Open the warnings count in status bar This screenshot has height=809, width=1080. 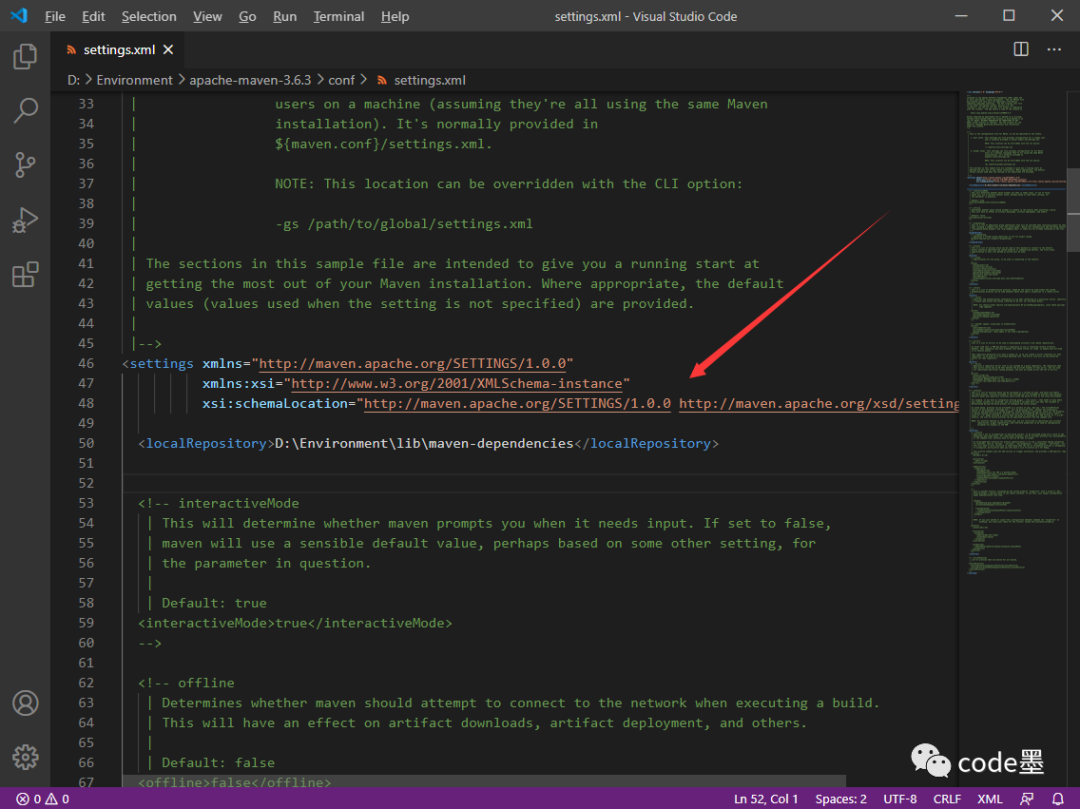coord(57,799)
